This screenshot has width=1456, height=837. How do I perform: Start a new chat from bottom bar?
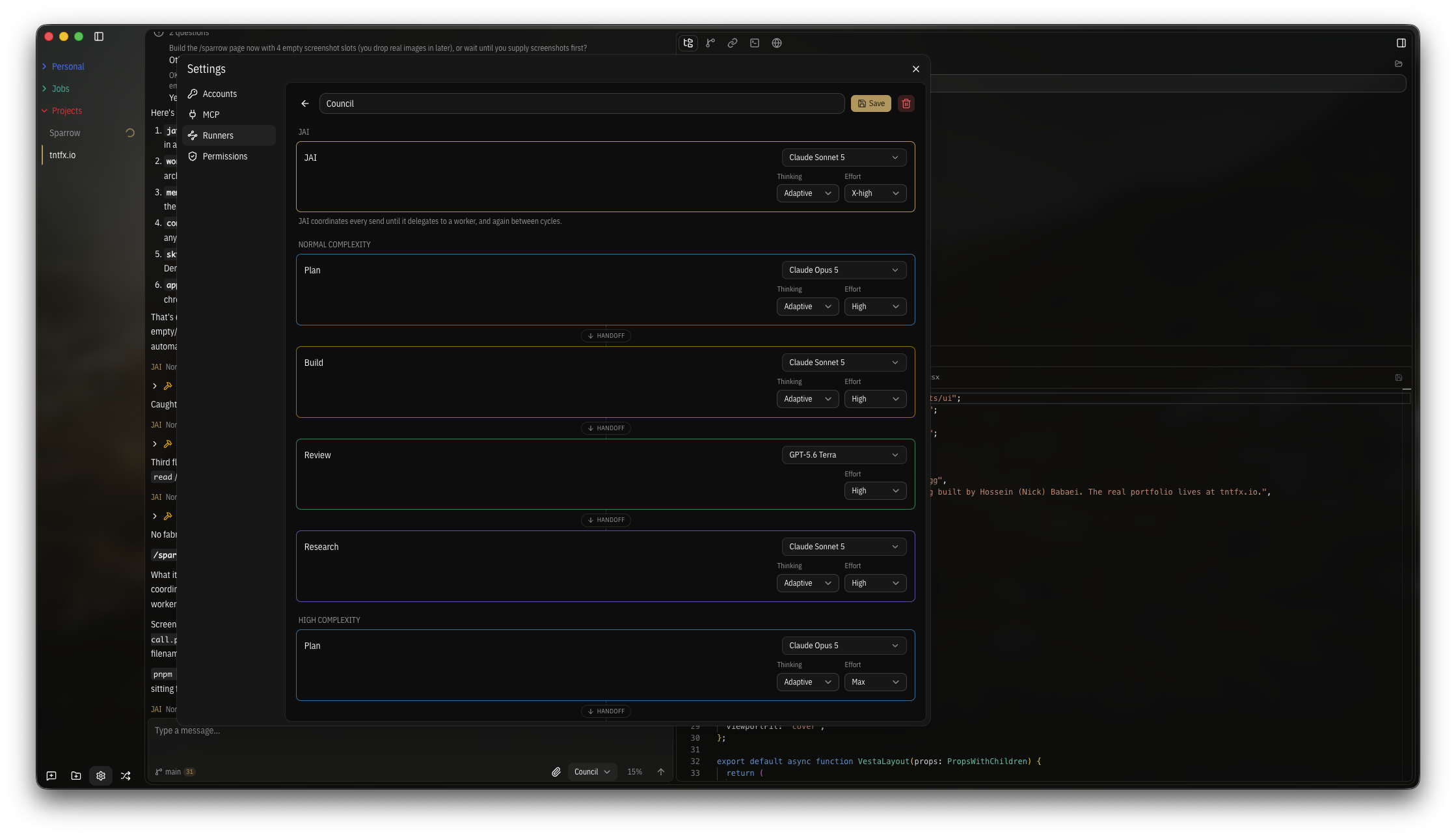[51, 776]
